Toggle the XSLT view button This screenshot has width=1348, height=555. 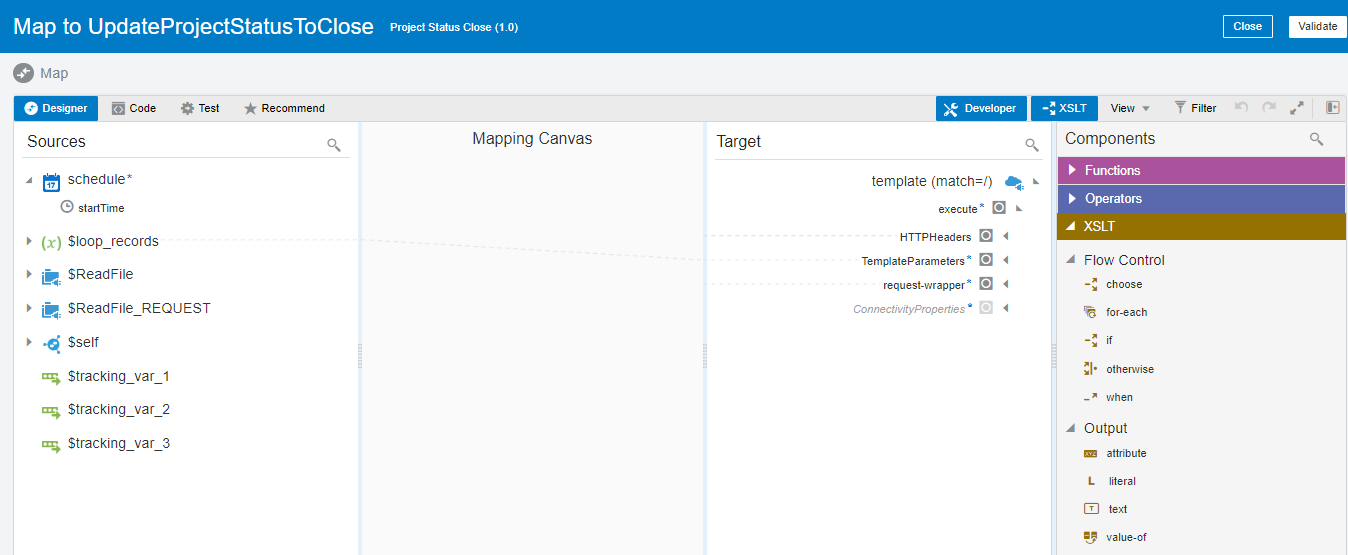1064,108
